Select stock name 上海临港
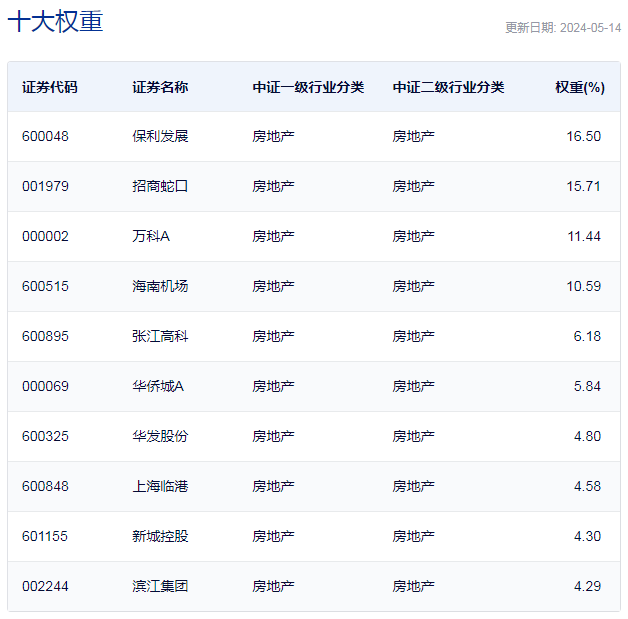The image size is (628, 619). (x=160, y=486)
